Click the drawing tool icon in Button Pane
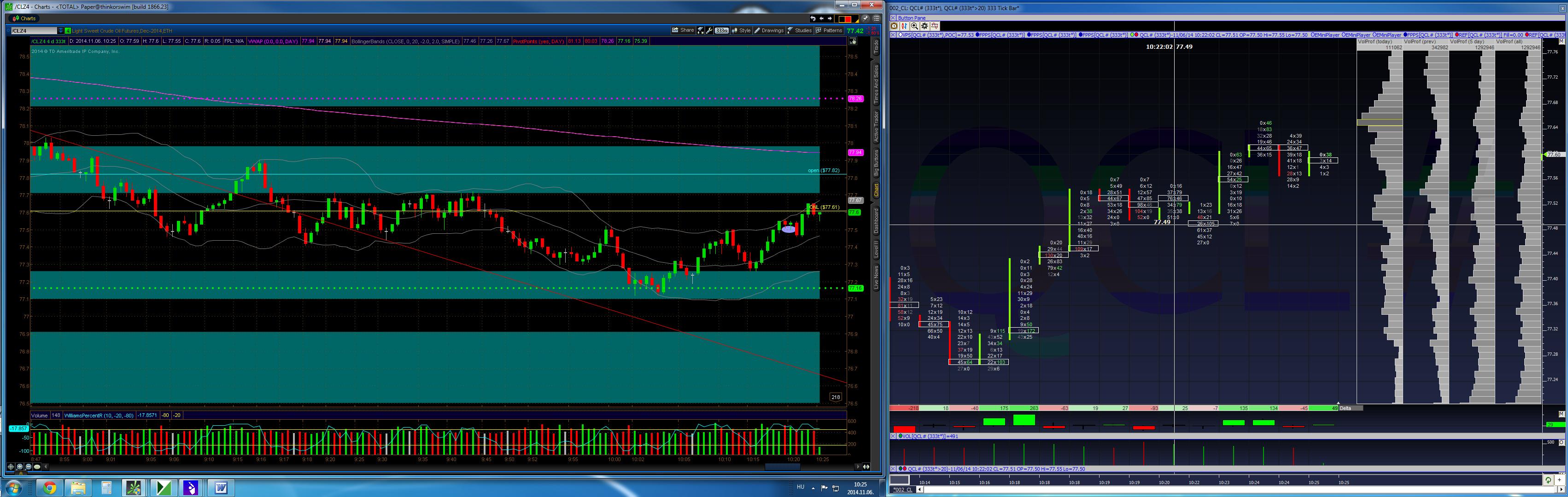This screenshot has width=1568, height=497. coord(934,26)
